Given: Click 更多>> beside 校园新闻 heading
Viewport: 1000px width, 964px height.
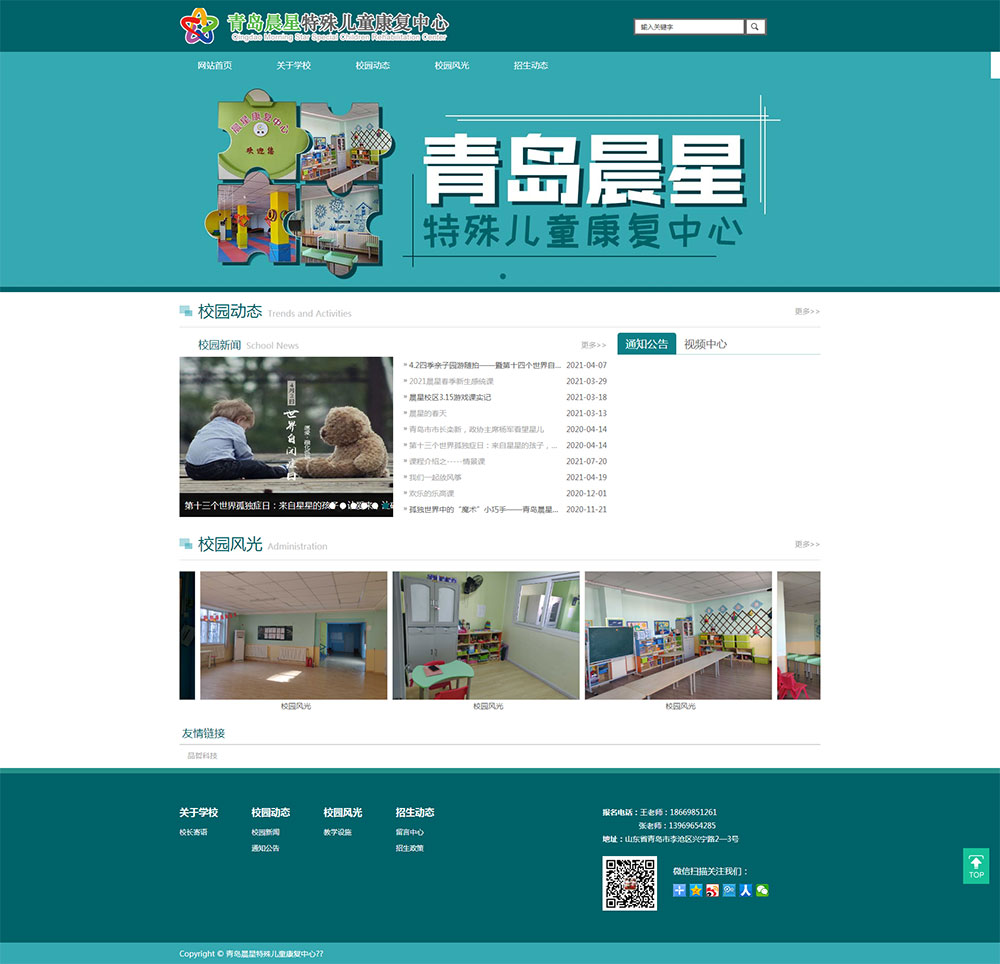Looking at the screenshot, I should pyautogui.click(x=593, y=345).
